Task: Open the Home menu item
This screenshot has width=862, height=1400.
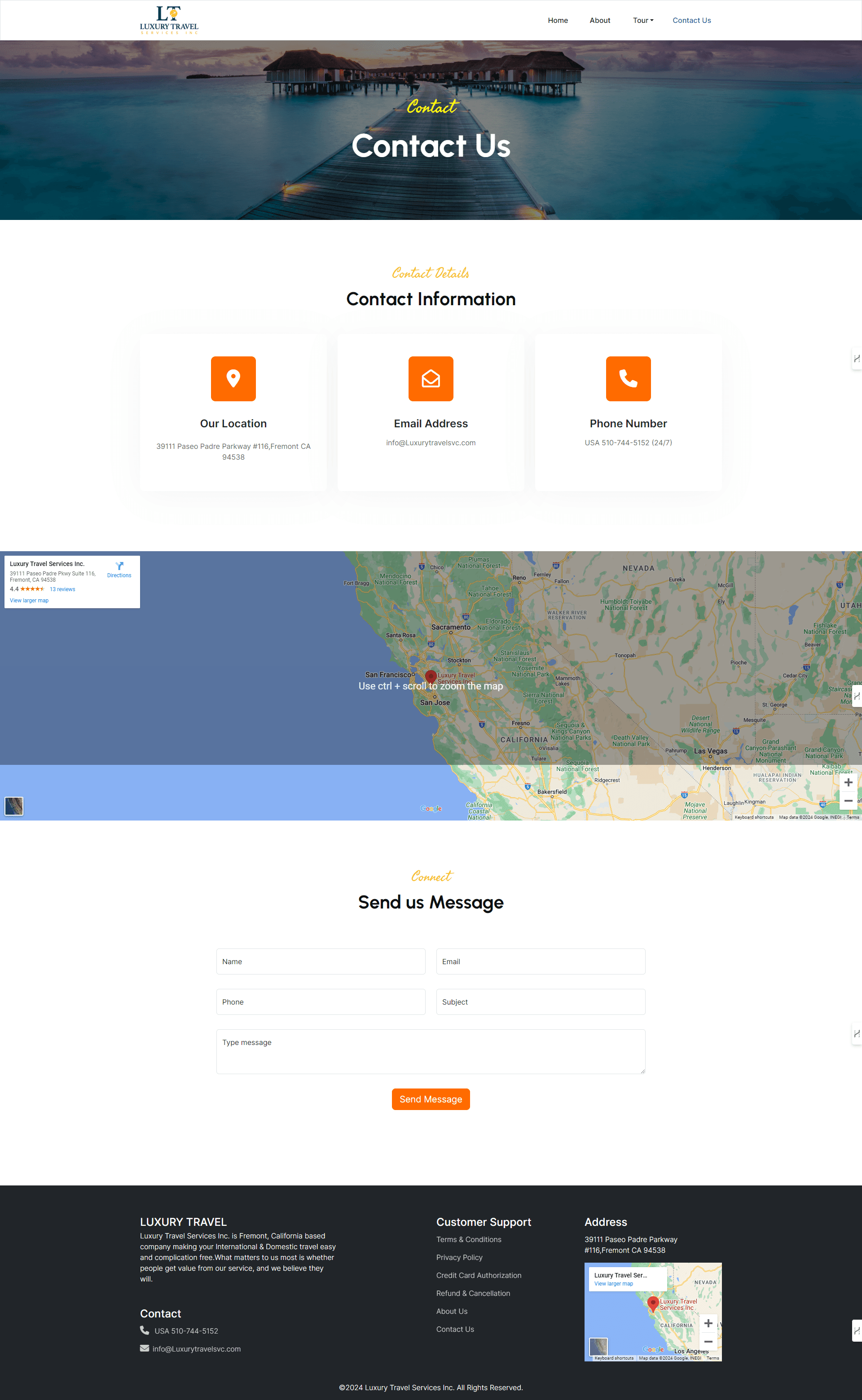Action: 558,21
